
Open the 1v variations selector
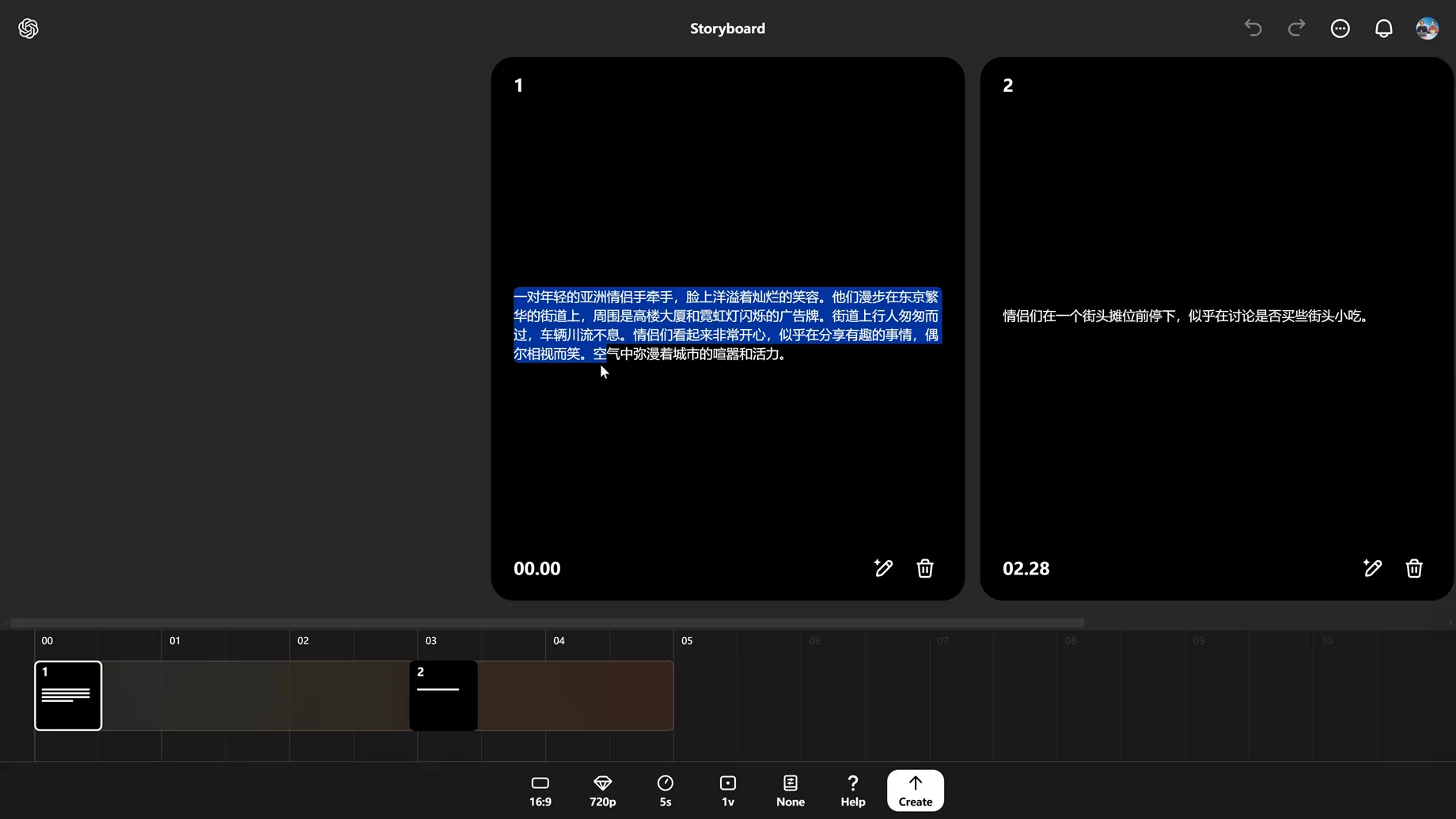(x=727, y=791)
